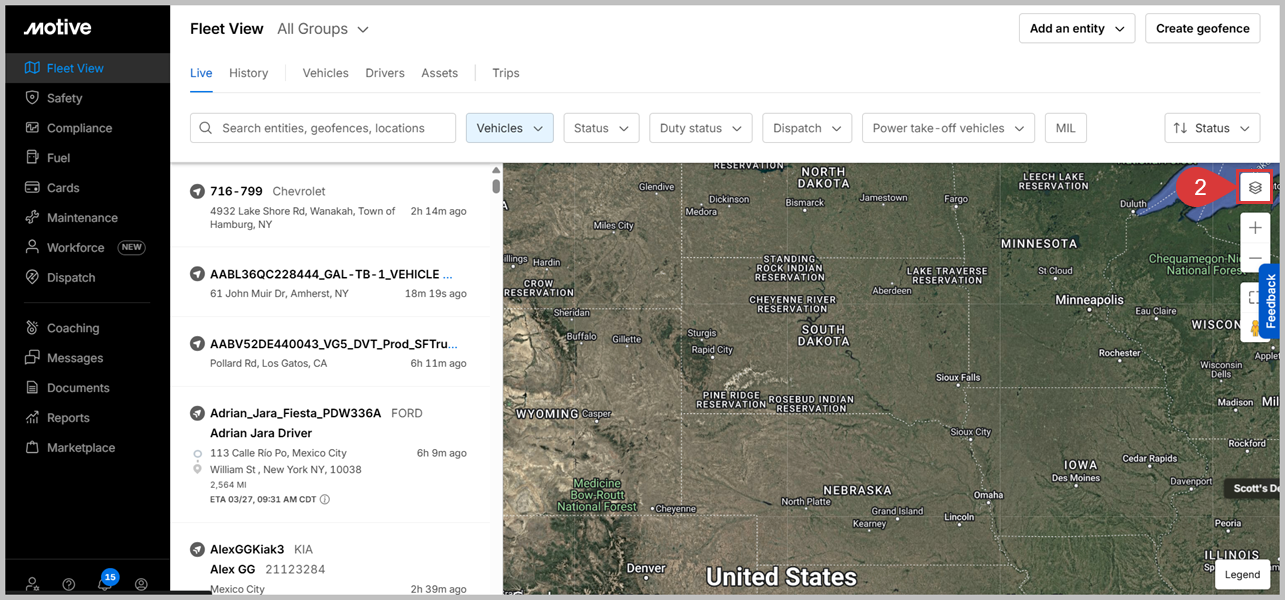Image resolution: width=1285 pixels, height=600 pixels.
Task: Open the Vehicles filter dropdown
Action: (510, 128)
